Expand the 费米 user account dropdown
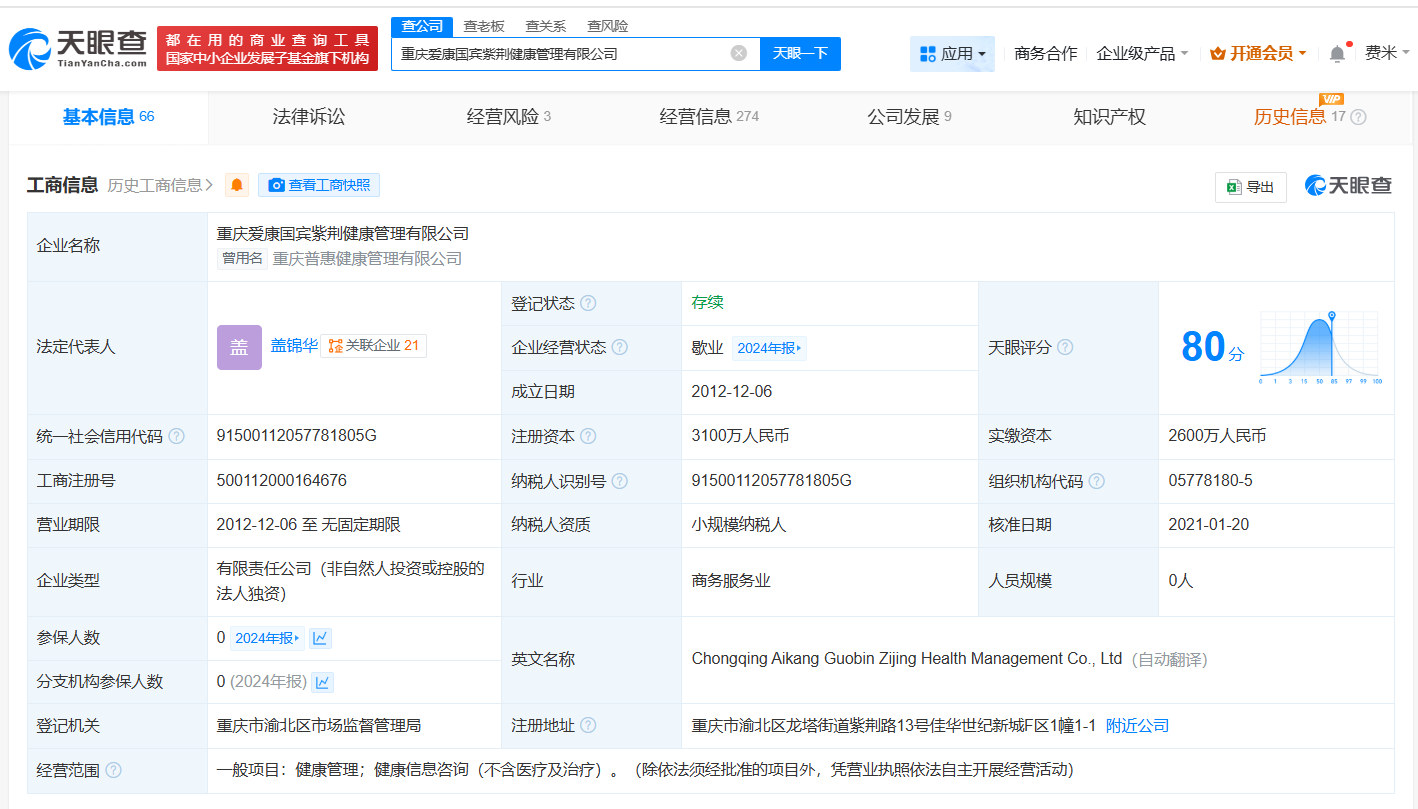1418x809 pixels. (x=1383, y=52)
